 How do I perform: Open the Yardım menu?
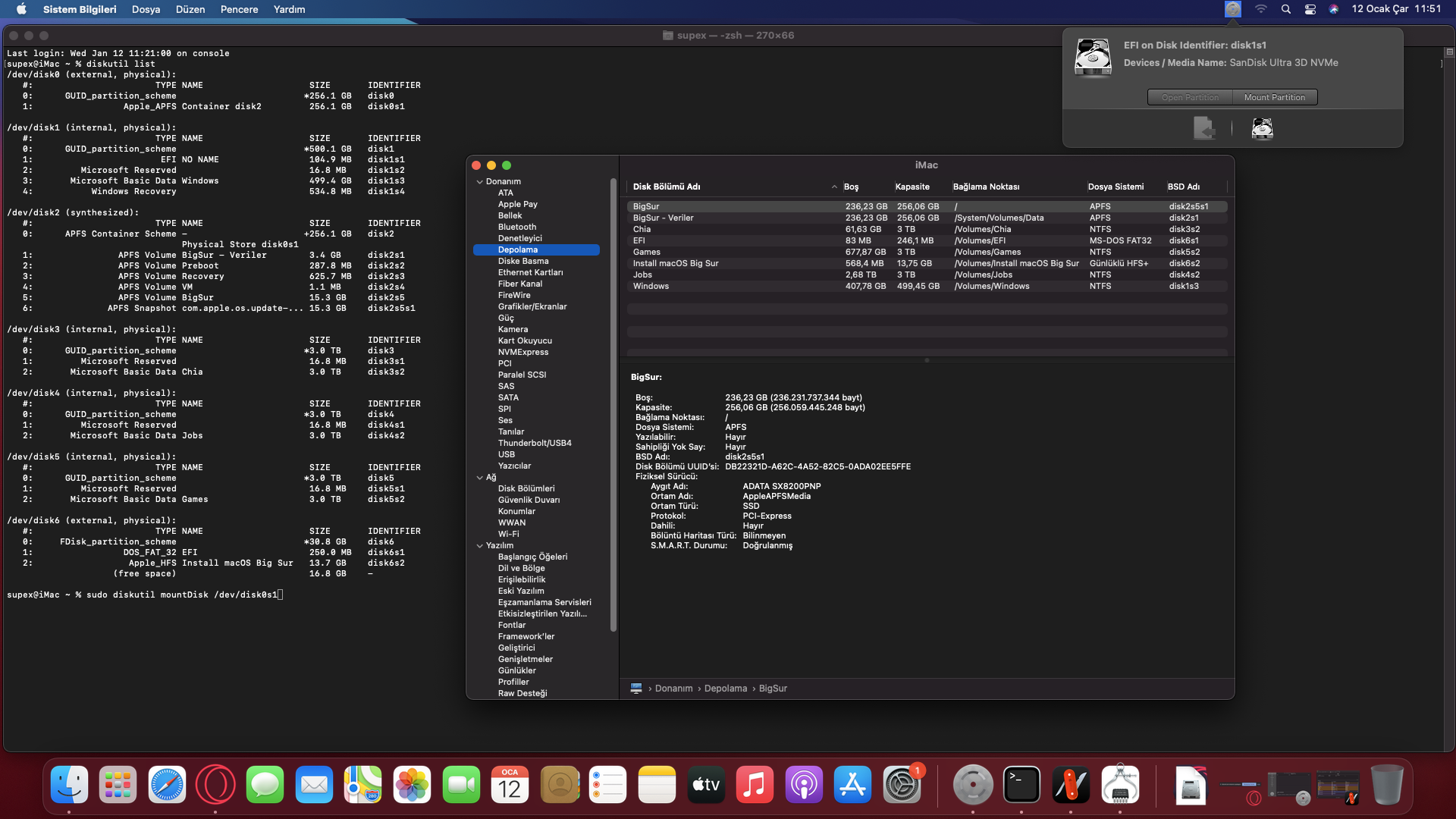(x=289, y=9)
